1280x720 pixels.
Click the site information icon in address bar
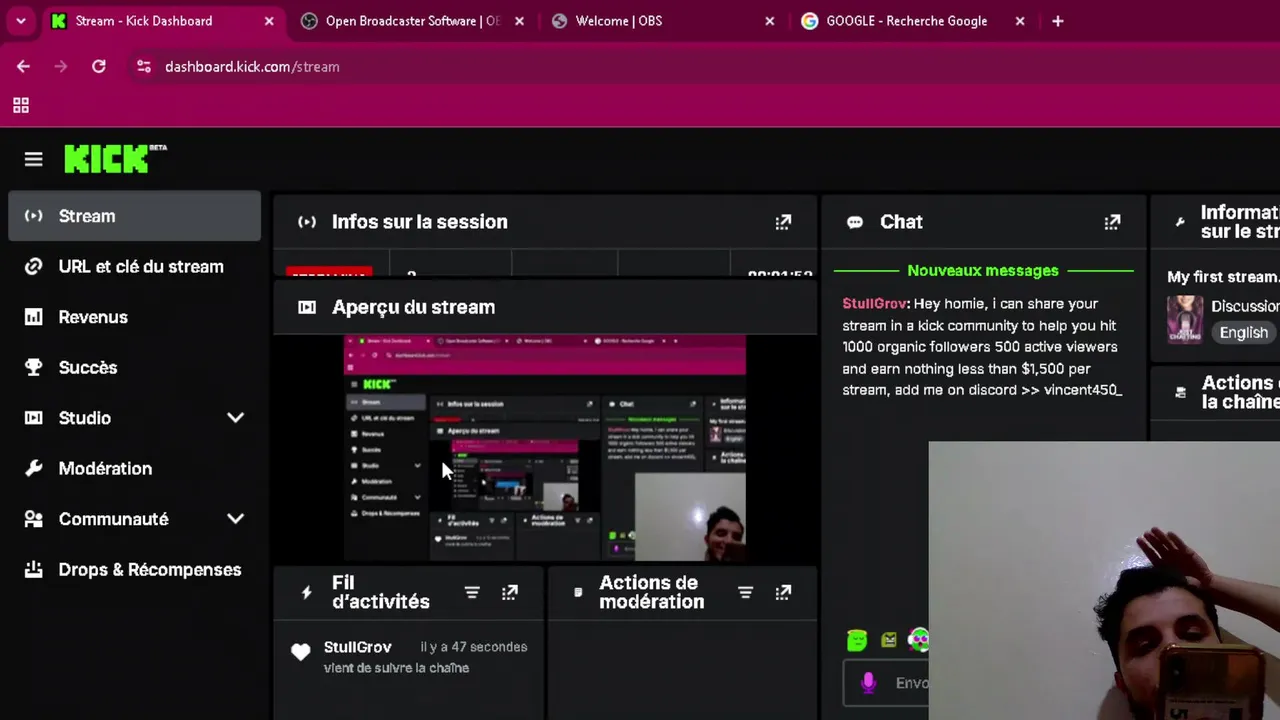143,67
